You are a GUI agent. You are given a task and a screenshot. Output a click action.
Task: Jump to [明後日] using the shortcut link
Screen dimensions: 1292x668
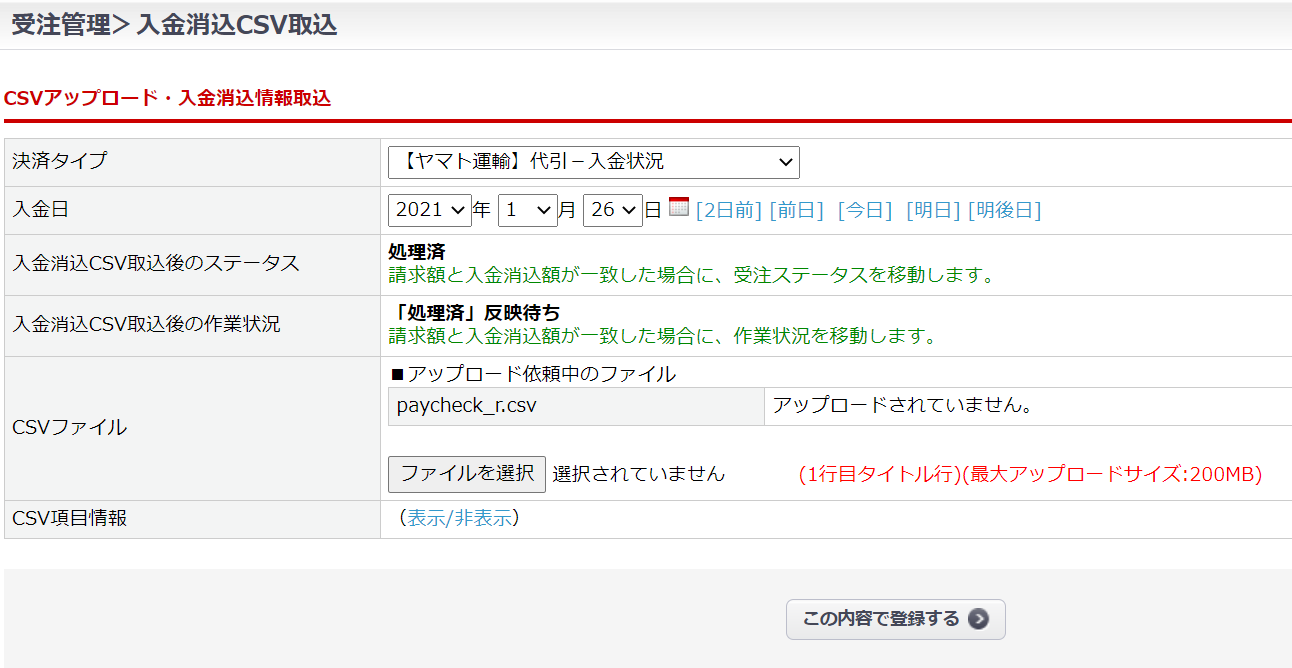1004,211
